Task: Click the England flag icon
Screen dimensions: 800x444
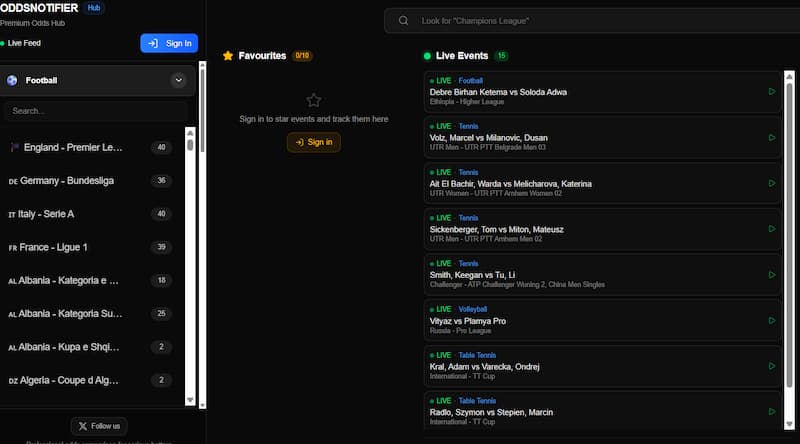Action: tap(15, 147)
